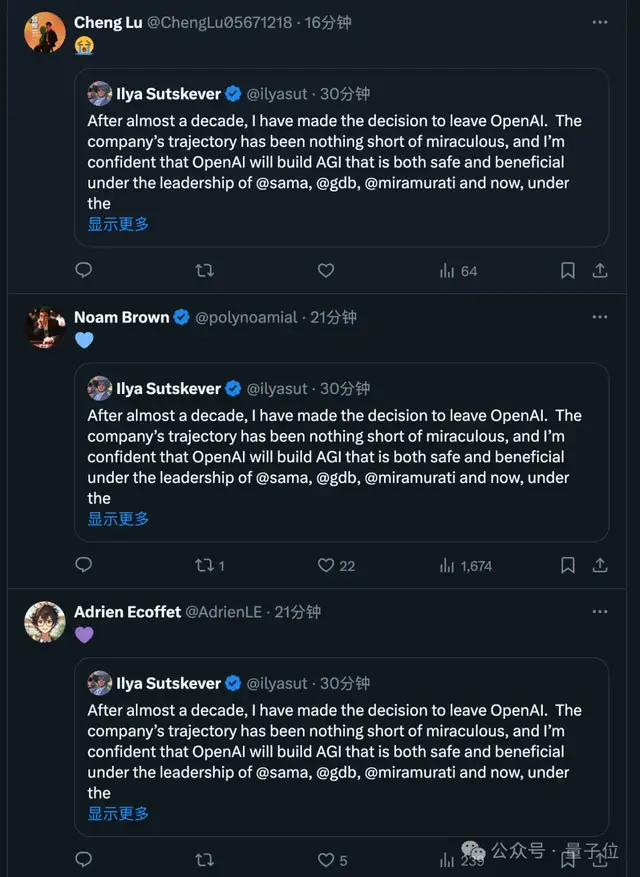Open more options on Adrien Ecoffet's tweet
The image size is (640, 877).
point(599,612)
